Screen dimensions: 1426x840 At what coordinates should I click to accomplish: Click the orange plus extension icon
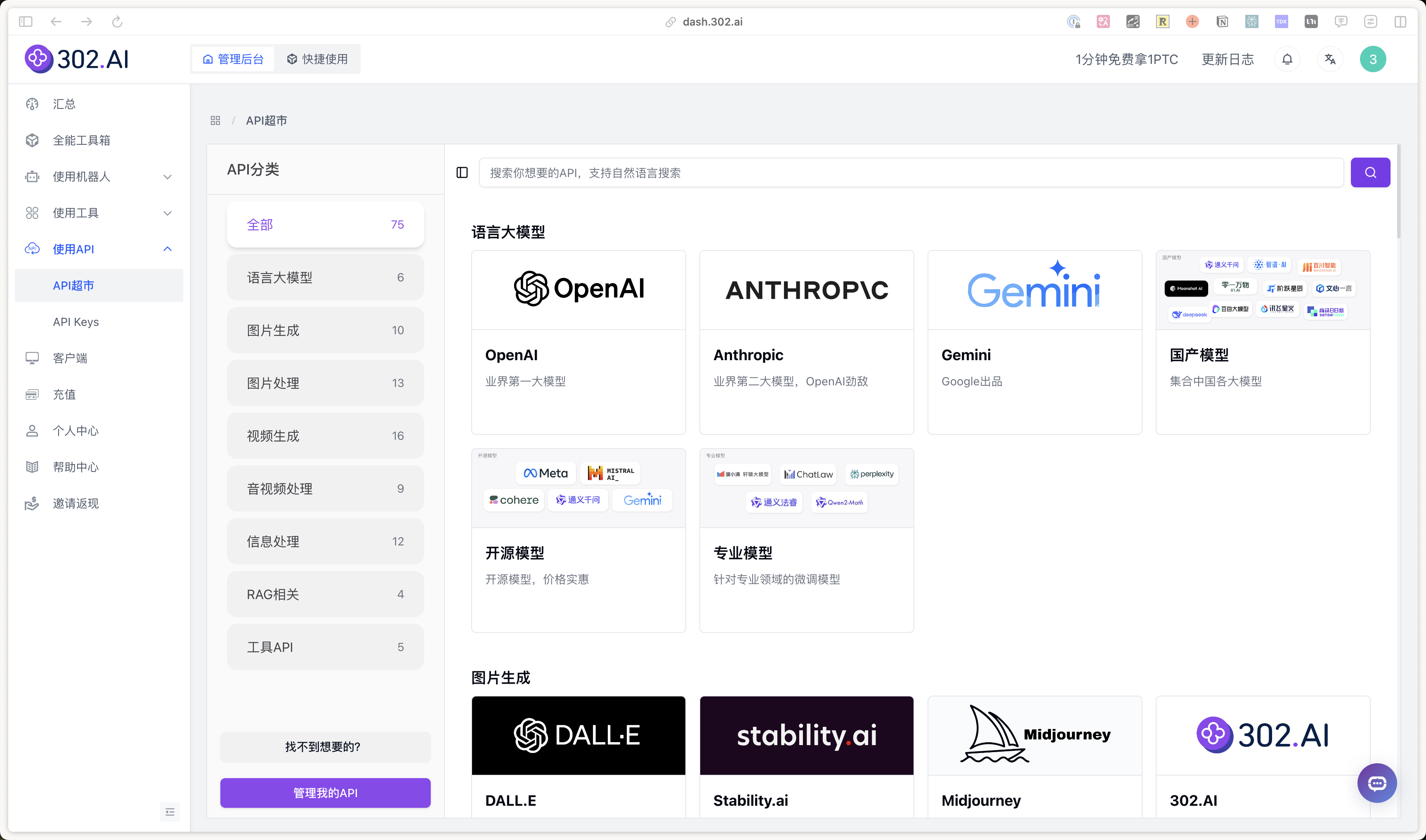(1192, 21)
